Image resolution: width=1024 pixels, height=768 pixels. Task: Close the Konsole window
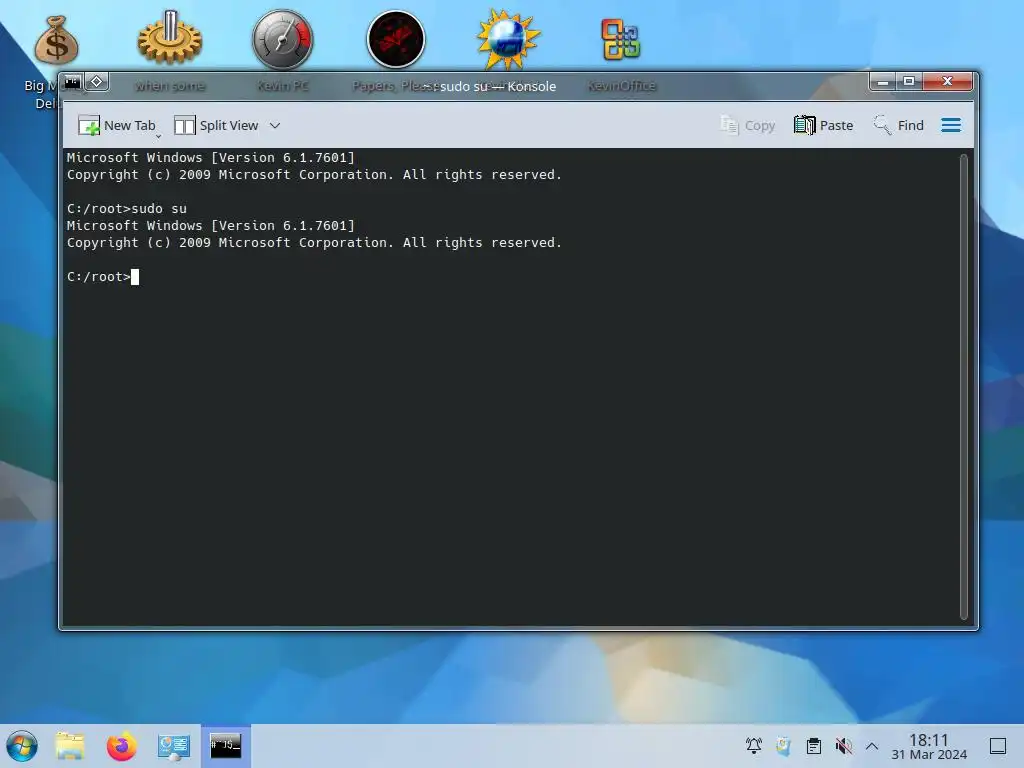(948, 82)
